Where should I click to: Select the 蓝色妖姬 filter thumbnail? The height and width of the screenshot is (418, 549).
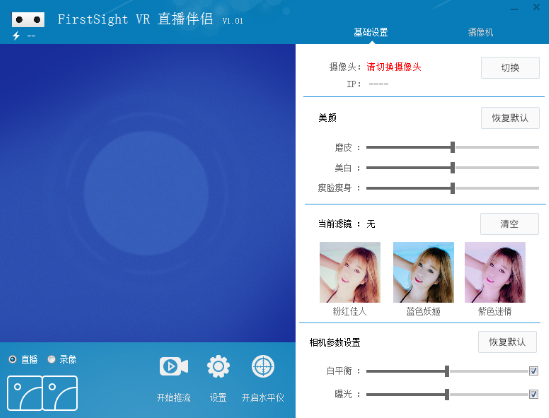tap(423, 272)
